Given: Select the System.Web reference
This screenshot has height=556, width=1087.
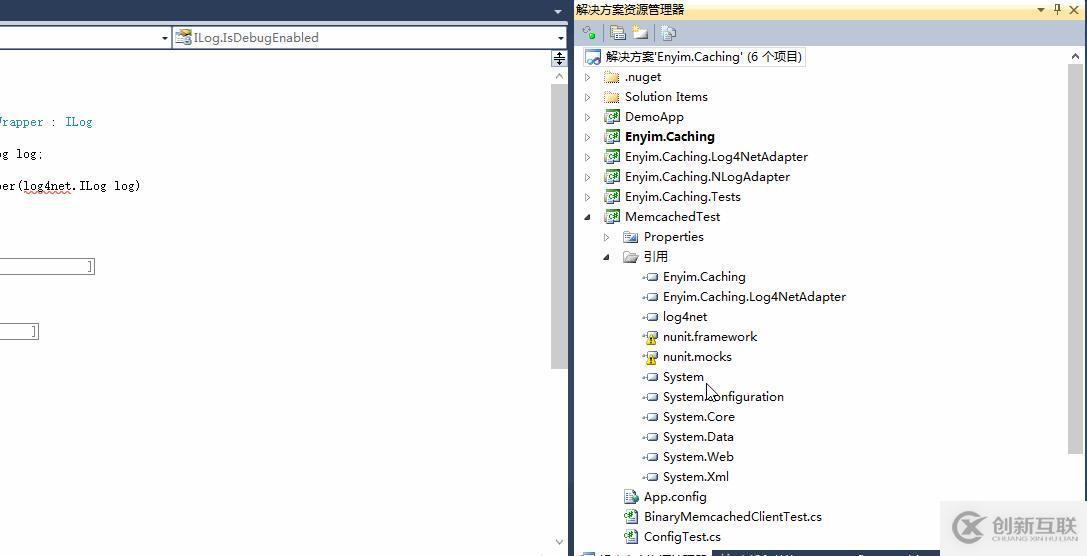Looking at the screenshot, I should (x=698, y=457).
